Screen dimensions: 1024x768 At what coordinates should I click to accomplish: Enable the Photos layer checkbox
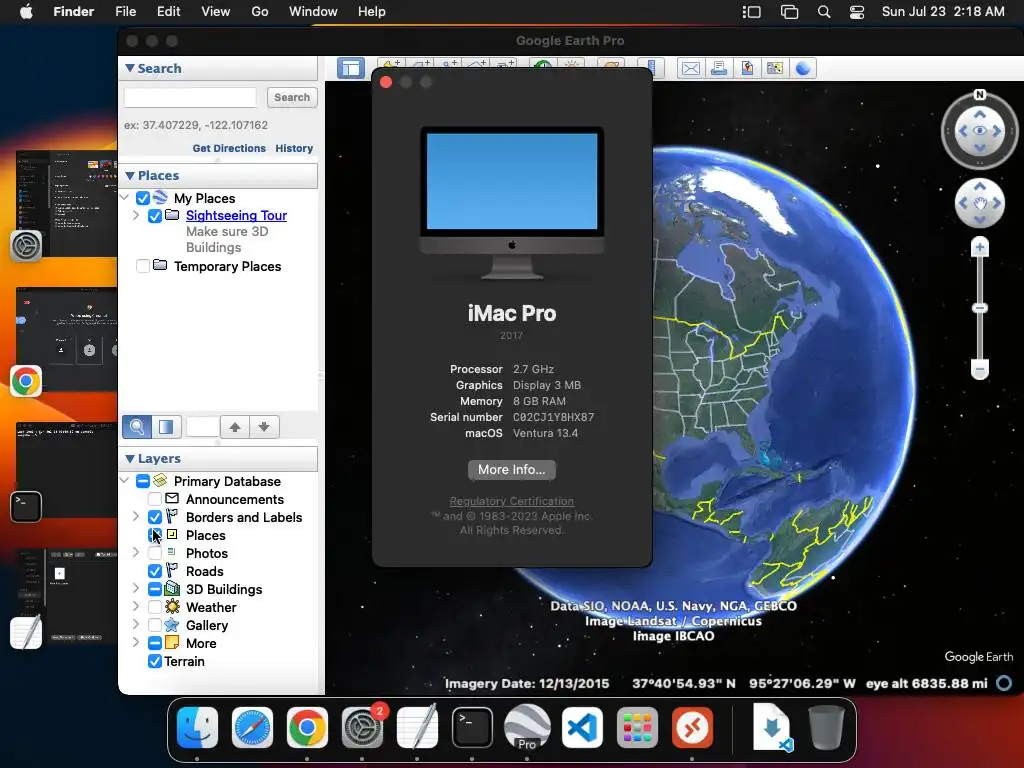pyautogui.click(x=155, y=553)
